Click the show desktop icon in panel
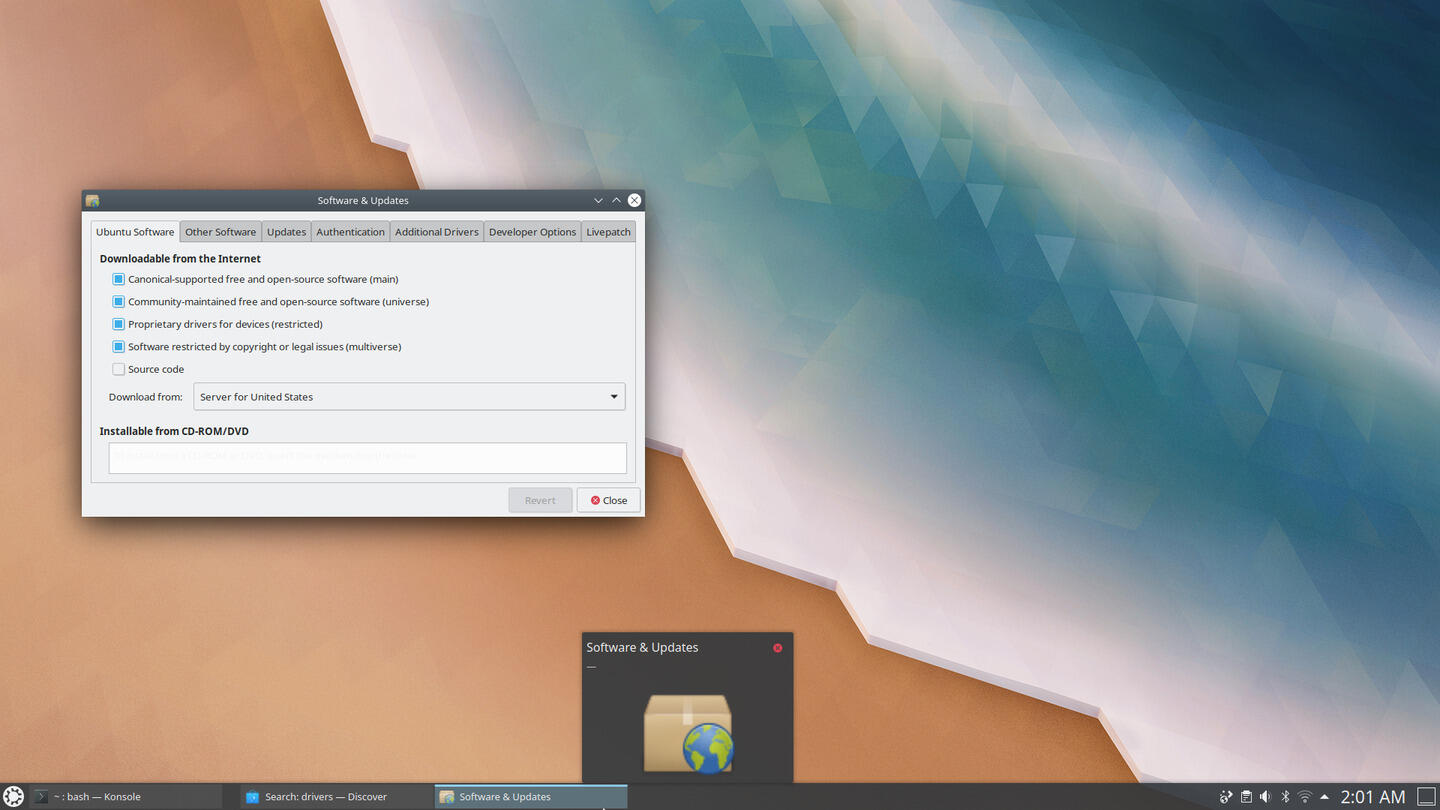The height and width of the screenshot is (810, 1440). tap(1427, 797)
